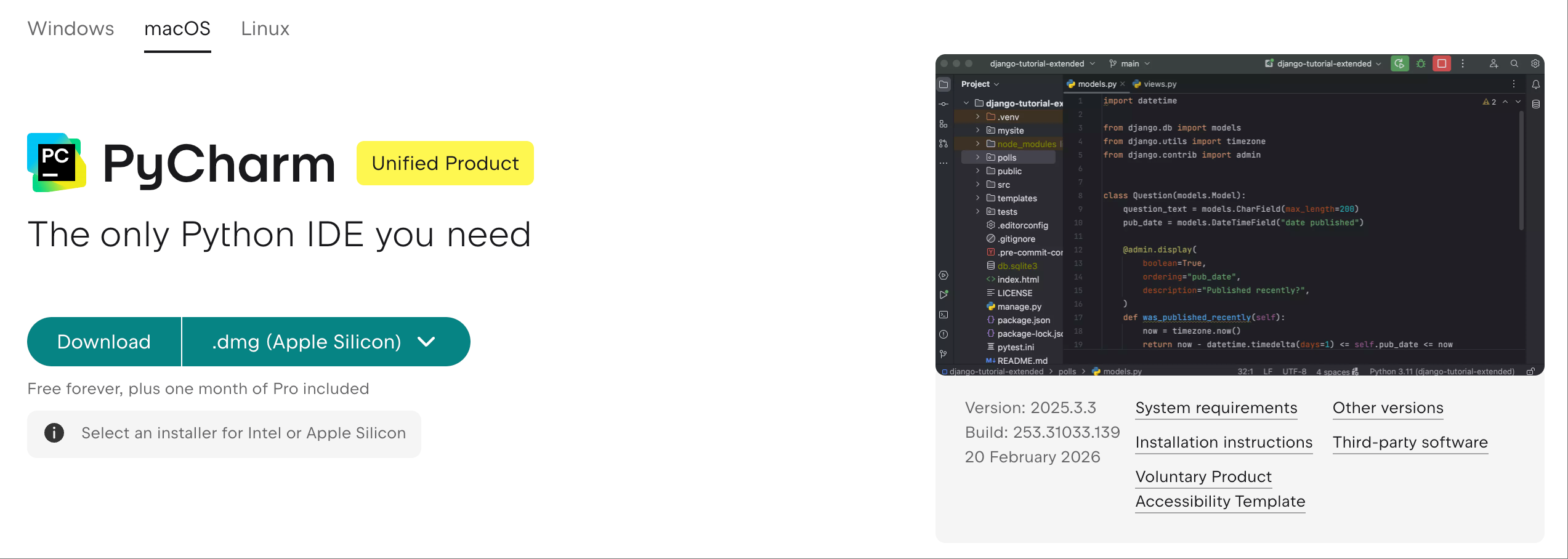The width and height of the screenshot is (1568, 559).
Task: Click the Database tool window icon
Action: (x=1535, y=104)
